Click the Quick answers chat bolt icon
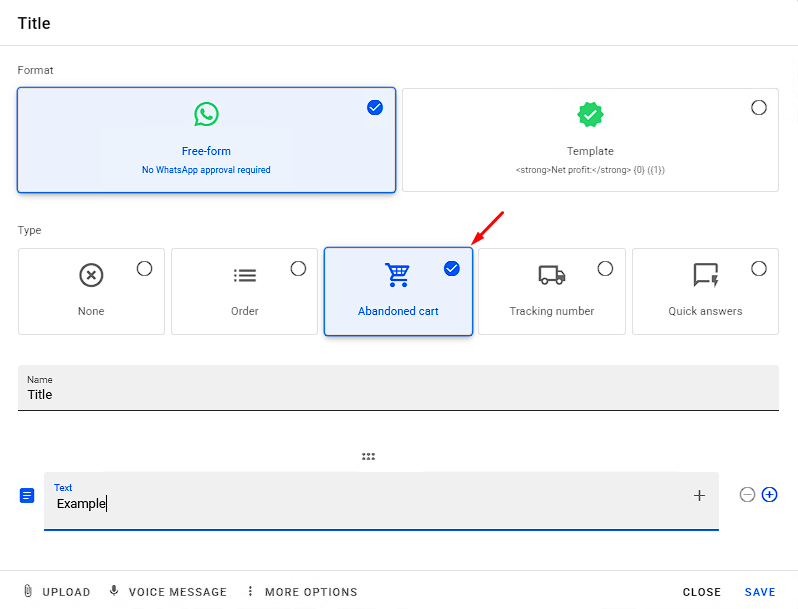Viewport: 798px width, 609px height. point(705,275)
